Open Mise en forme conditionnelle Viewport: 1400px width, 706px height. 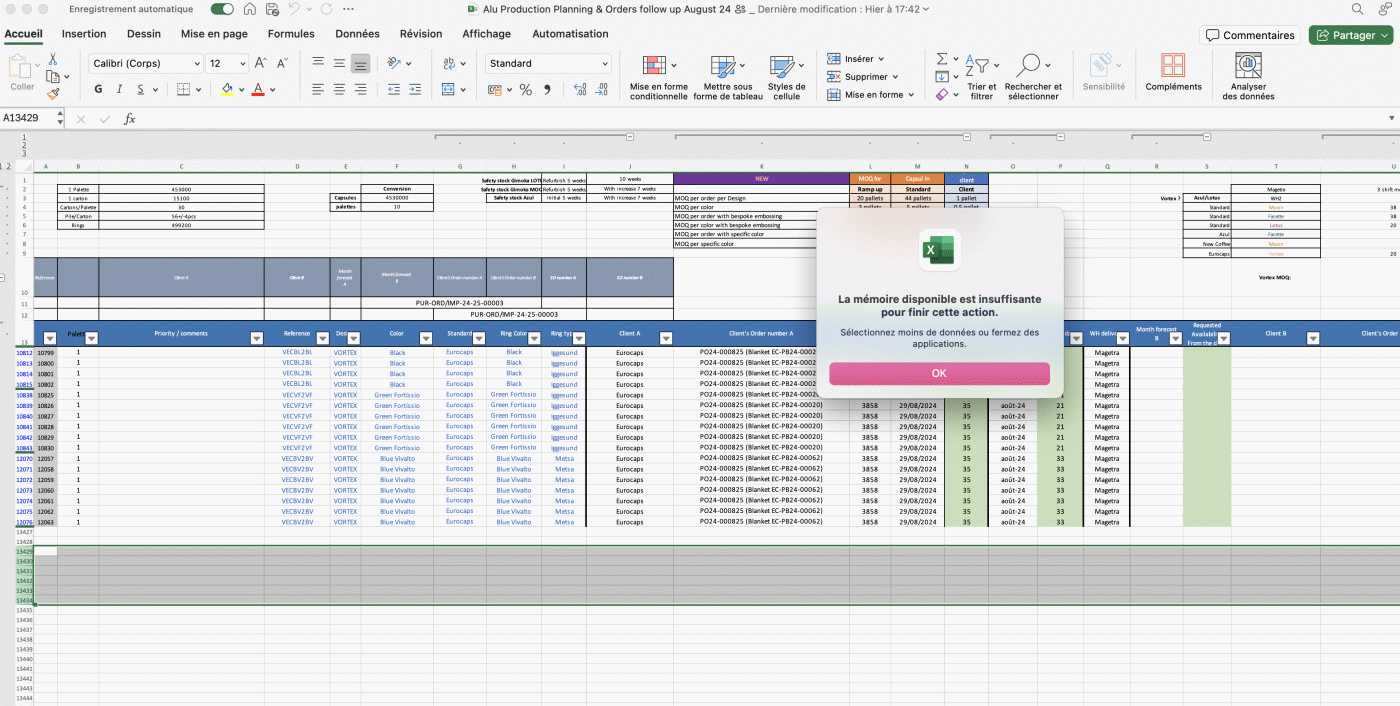pyautogui.click(x=658, y=78)
